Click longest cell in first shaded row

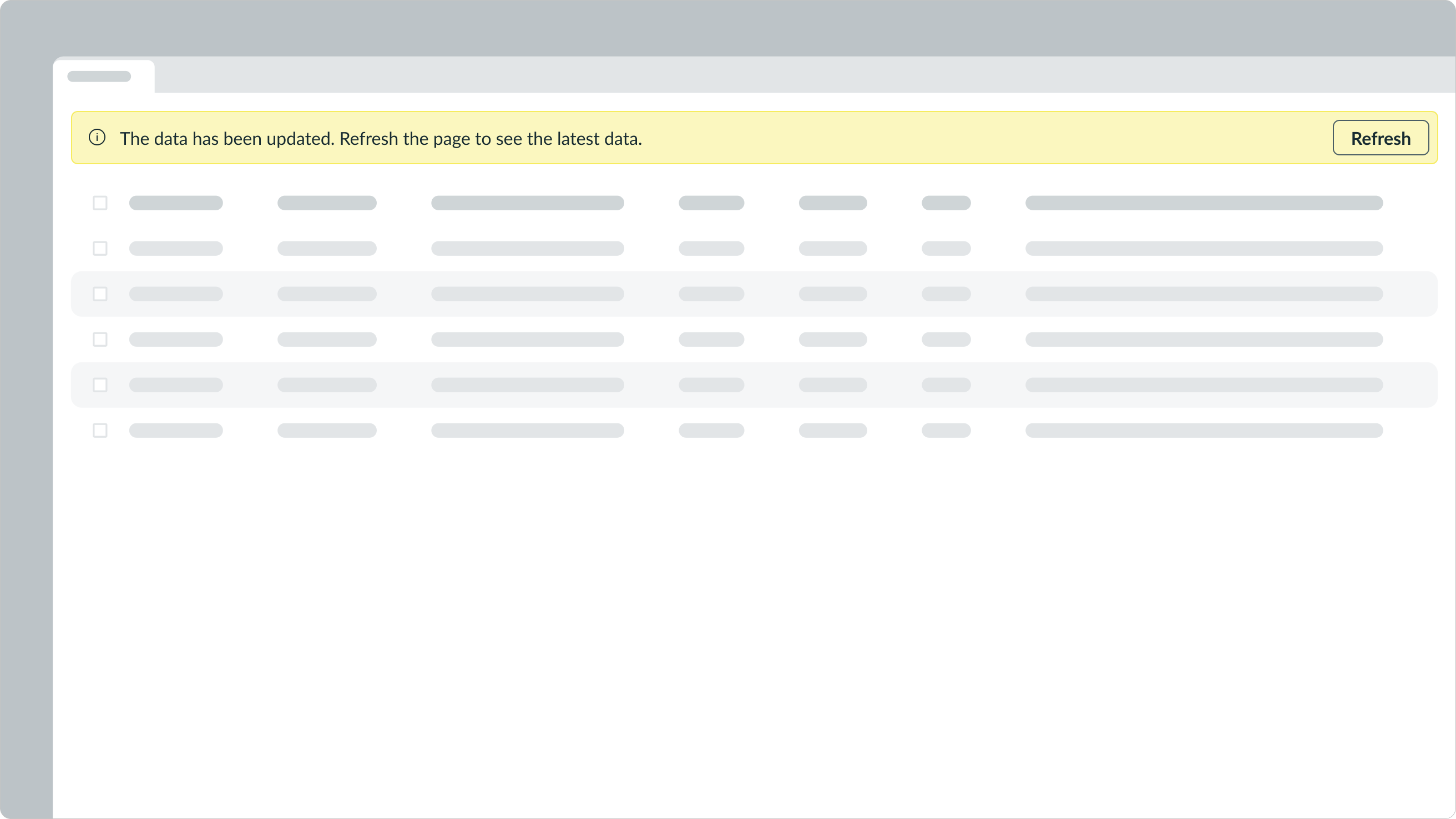[x=1204, y=294]
